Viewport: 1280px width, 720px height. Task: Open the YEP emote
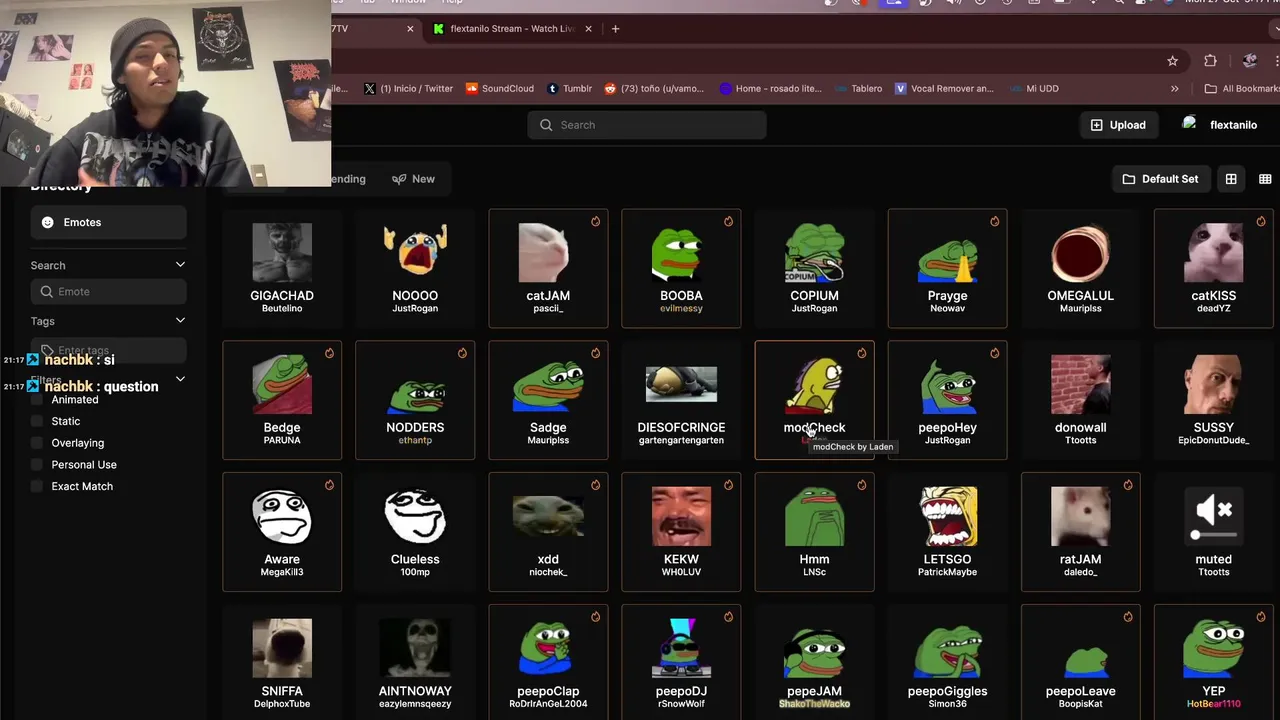point(1213,662)
